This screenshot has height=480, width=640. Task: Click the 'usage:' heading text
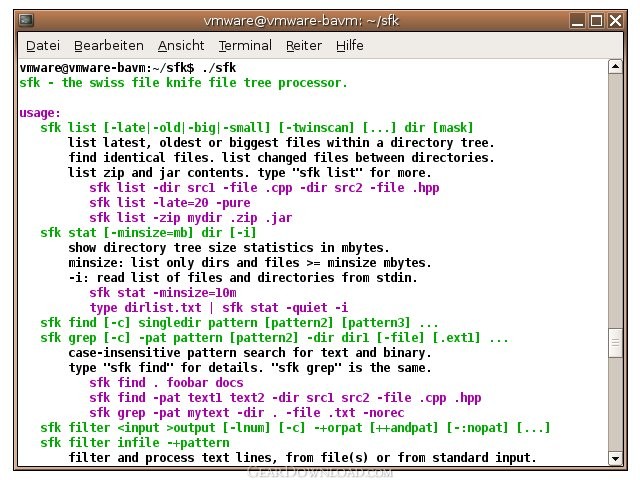40,113
